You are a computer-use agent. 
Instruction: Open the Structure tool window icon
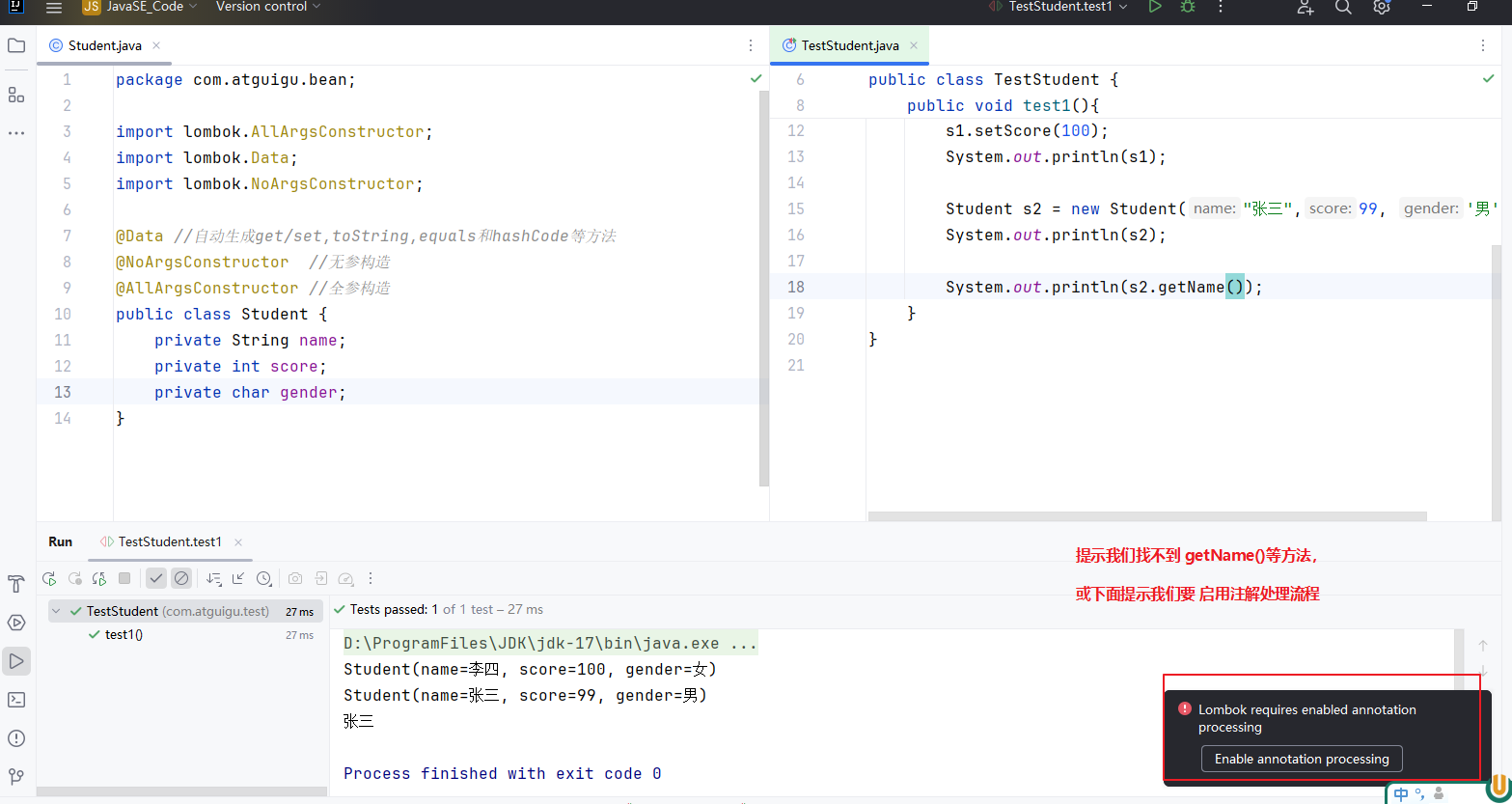[x=16, y=95]
